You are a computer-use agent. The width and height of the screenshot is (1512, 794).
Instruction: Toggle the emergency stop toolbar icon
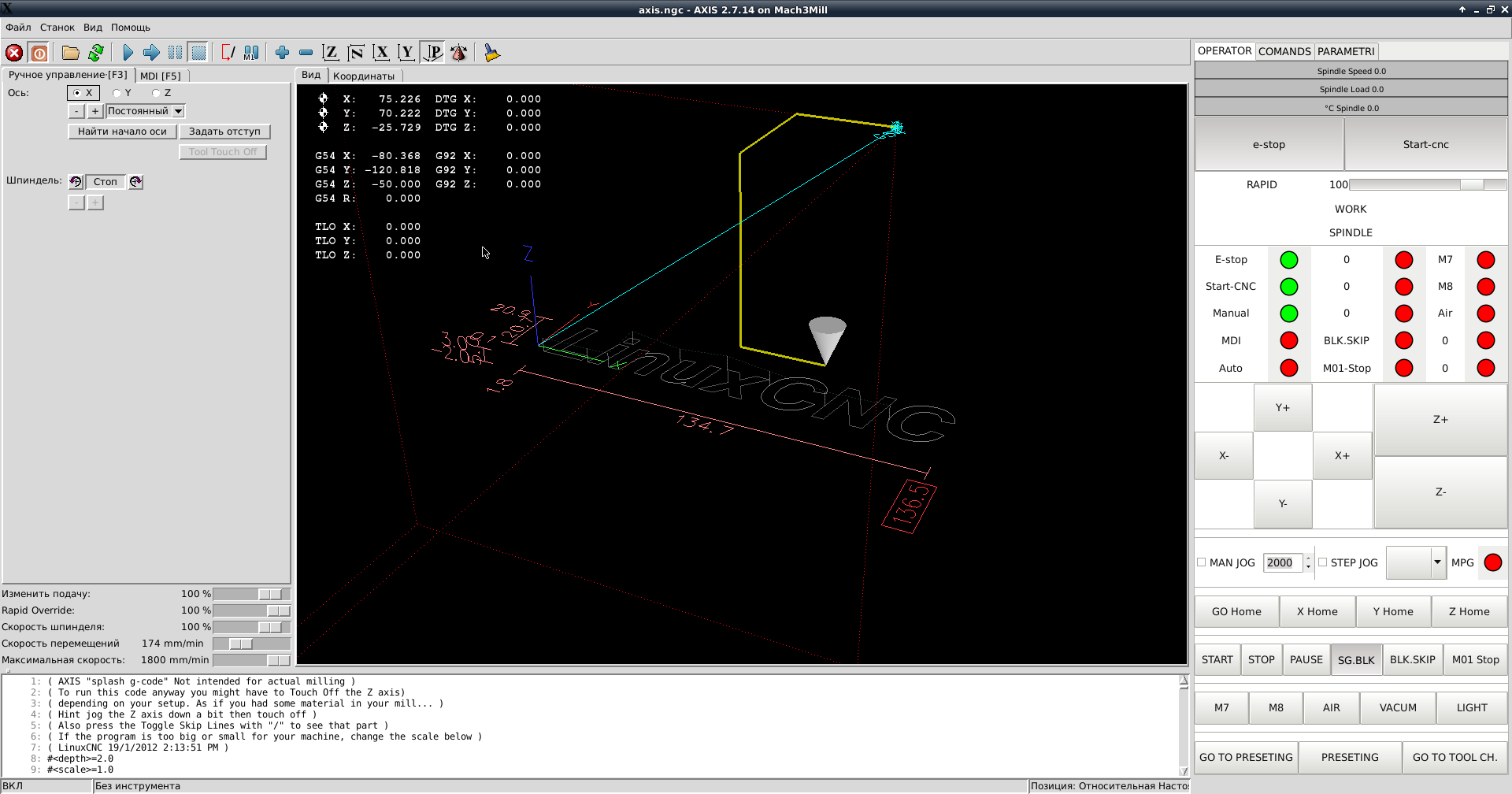[14, 53]
